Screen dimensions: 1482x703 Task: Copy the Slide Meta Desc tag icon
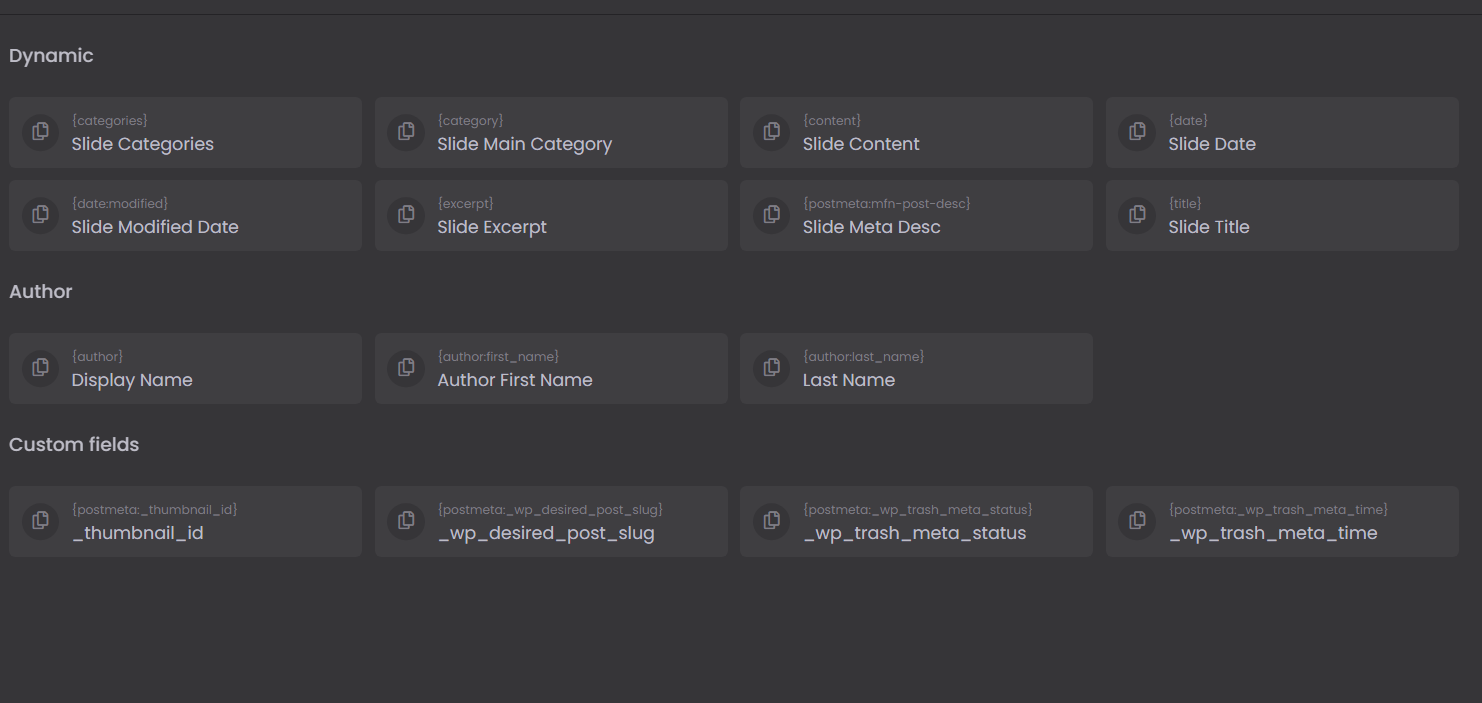point(771,215)
